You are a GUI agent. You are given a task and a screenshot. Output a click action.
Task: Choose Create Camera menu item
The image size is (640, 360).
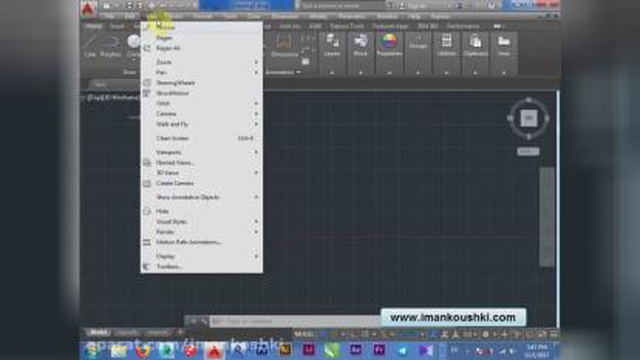click(202, 183)
